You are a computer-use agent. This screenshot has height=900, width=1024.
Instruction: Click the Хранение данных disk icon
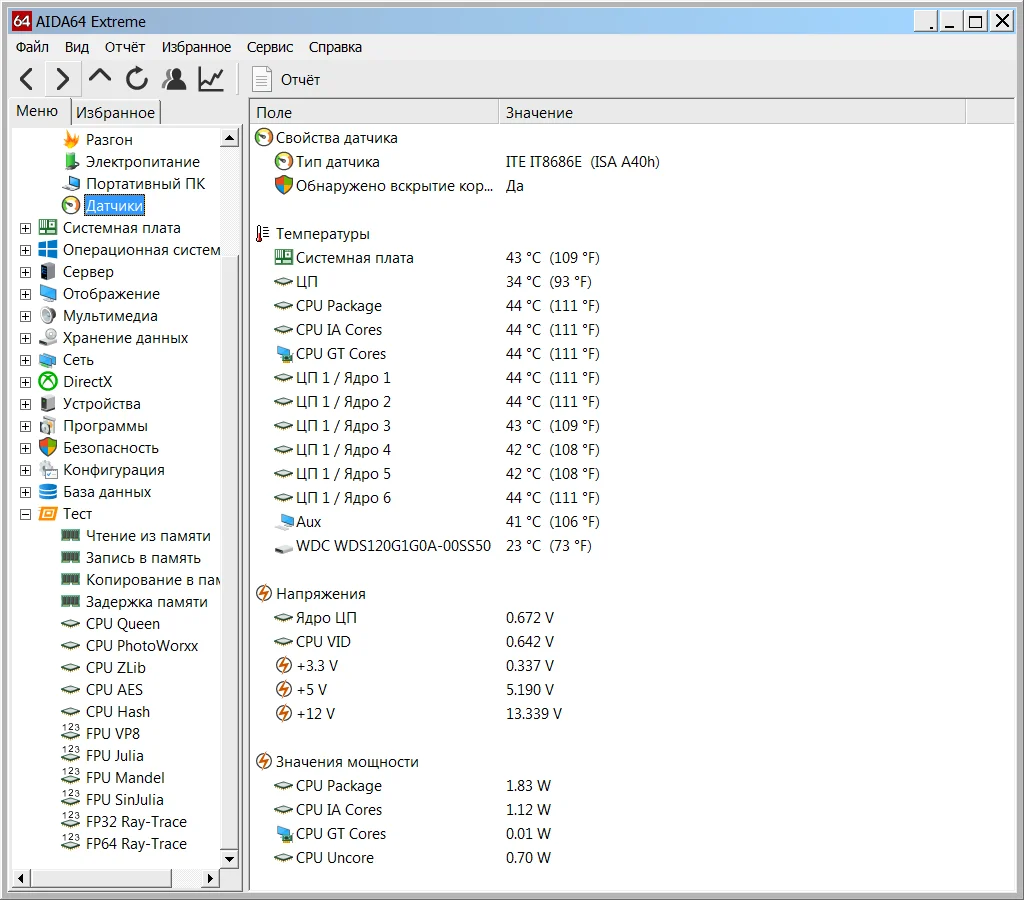[48, 337]
